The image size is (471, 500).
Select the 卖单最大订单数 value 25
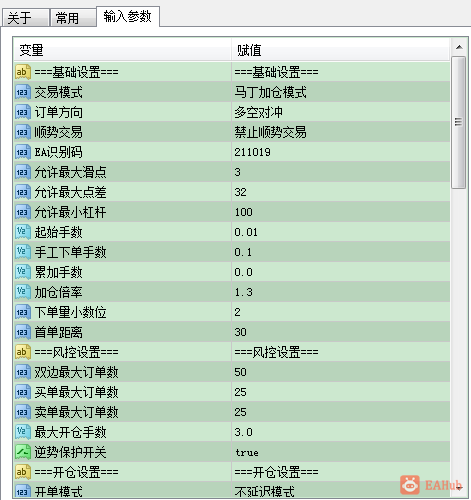pos(341,412)
